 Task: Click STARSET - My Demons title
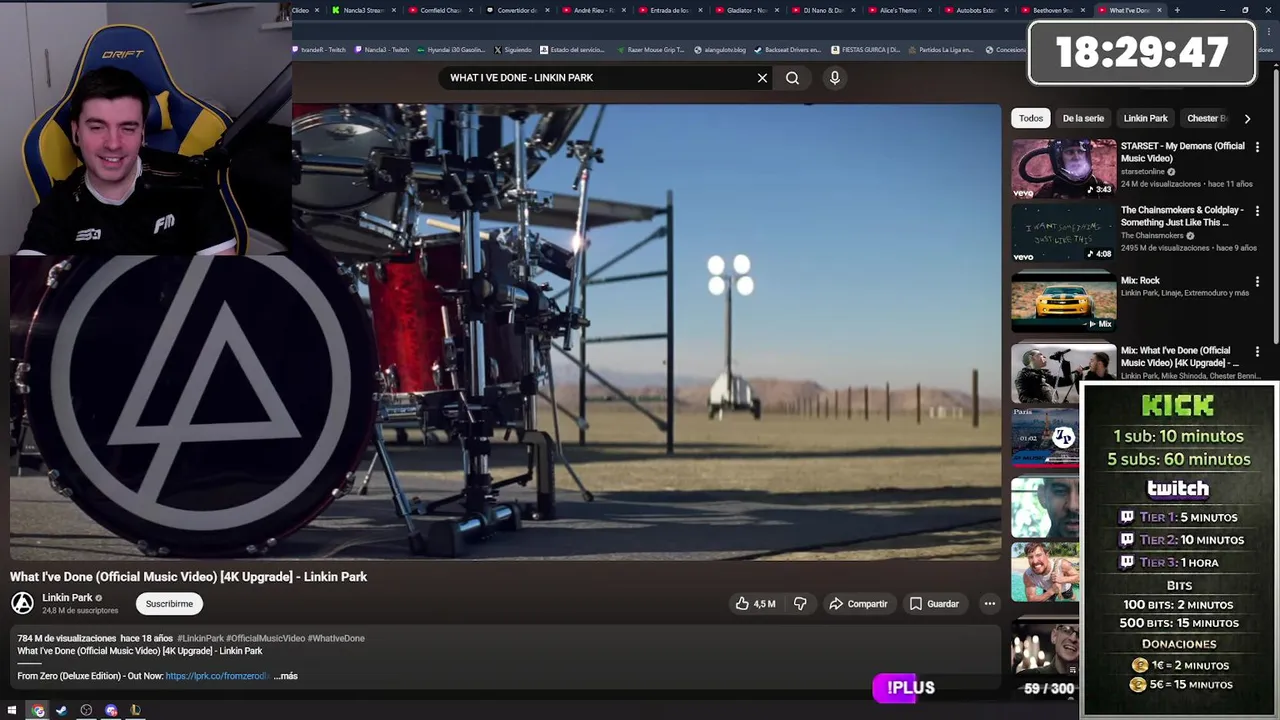click(1182, 152)
